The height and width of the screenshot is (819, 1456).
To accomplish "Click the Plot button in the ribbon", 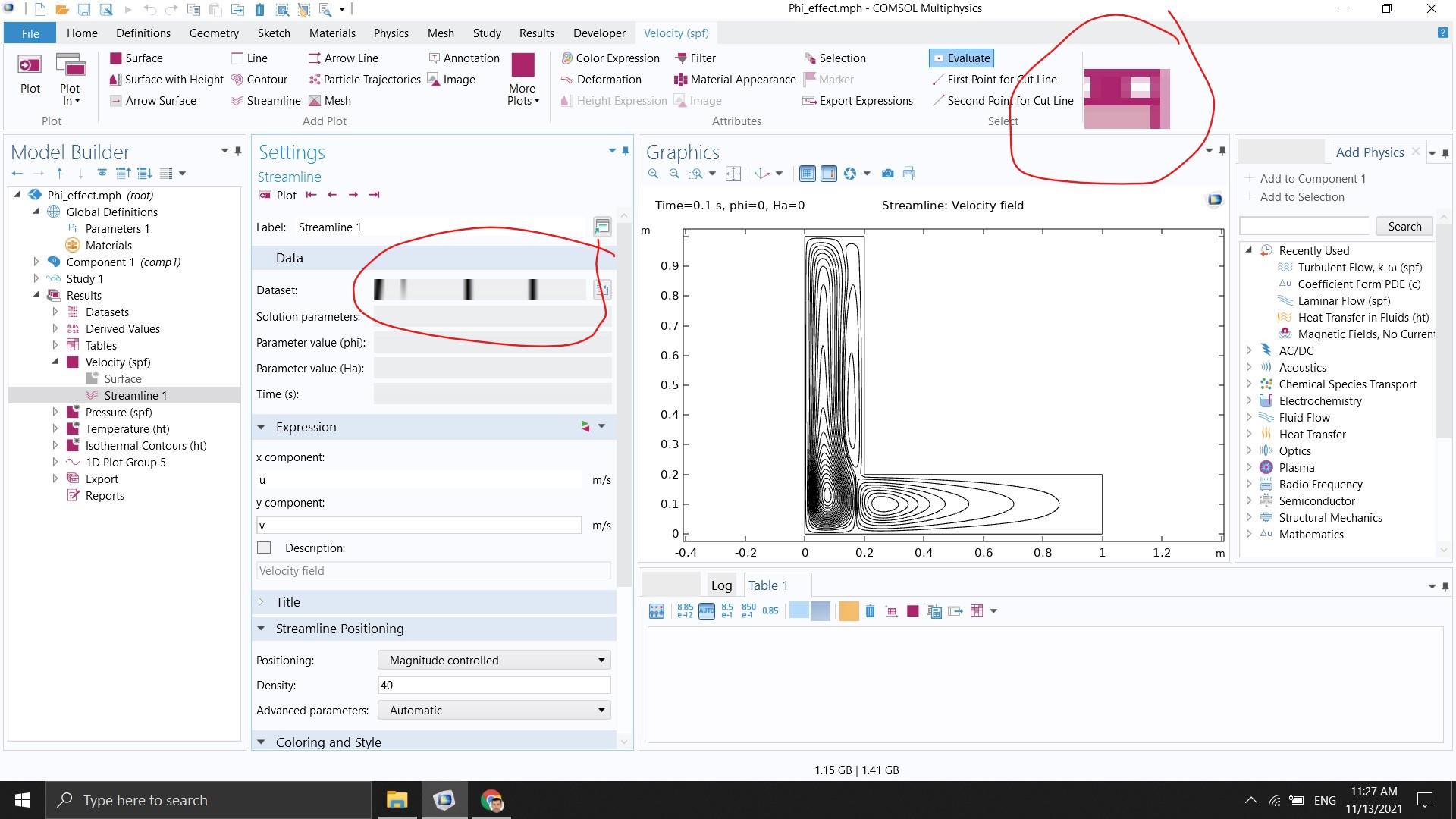I will [x=30, y=74].
